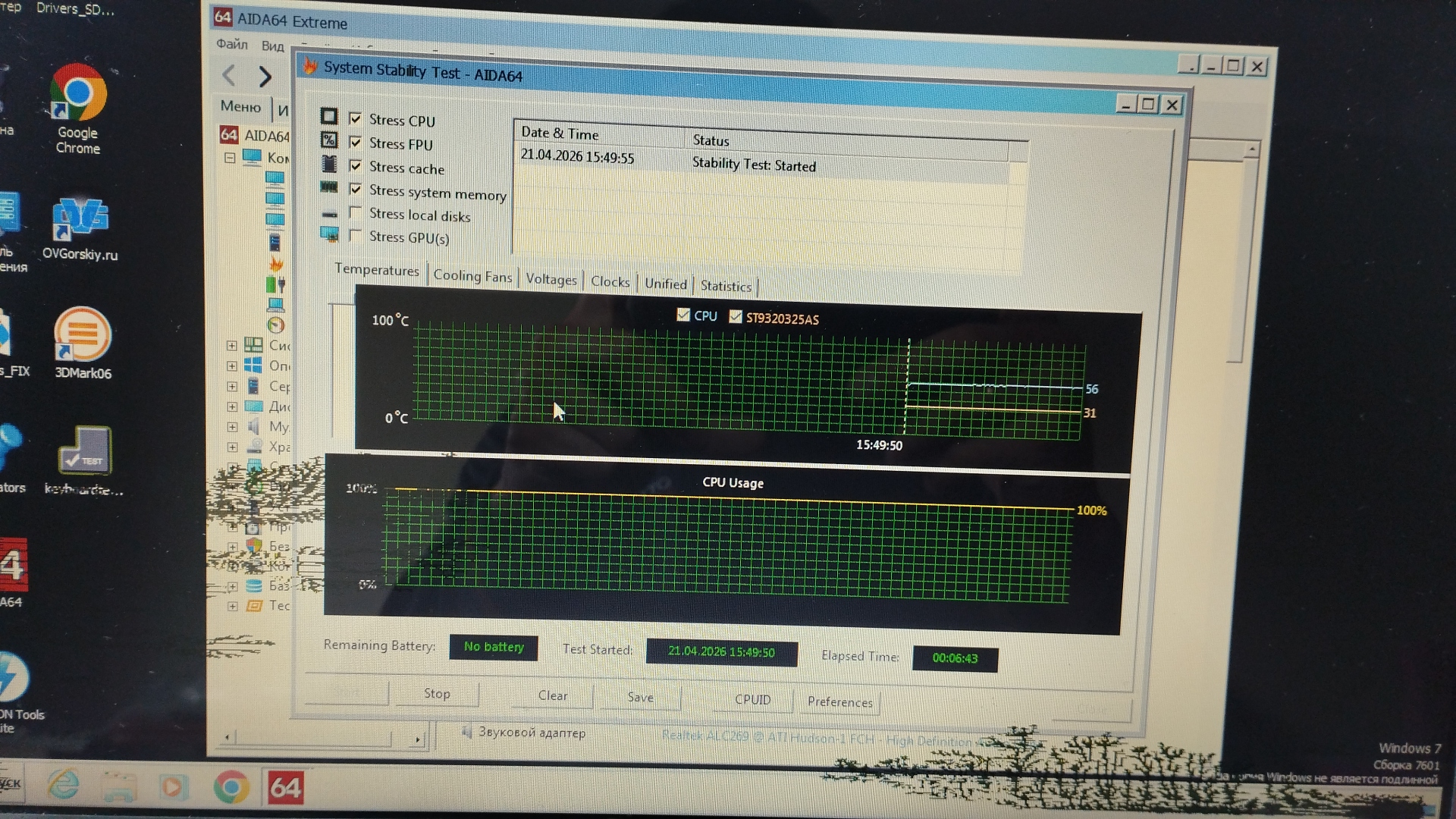Open Chrome from the taskbar
The image size is (1456, 819).
coord(231,787)
